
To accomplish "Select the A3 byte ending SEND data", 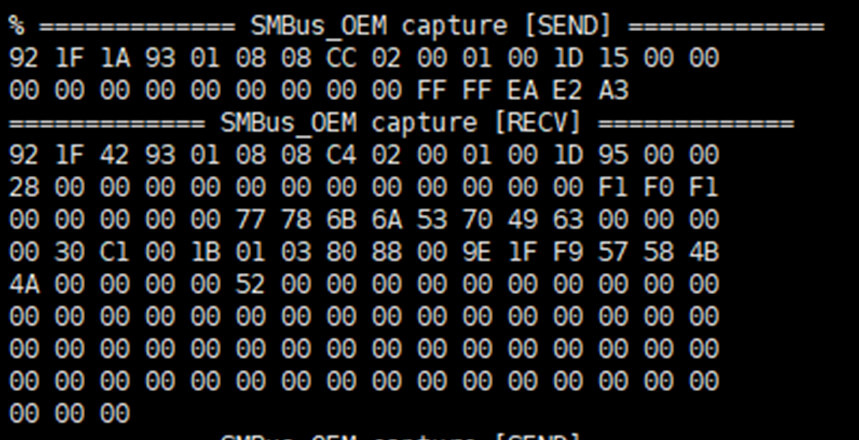I will click(x=613, y=91).
